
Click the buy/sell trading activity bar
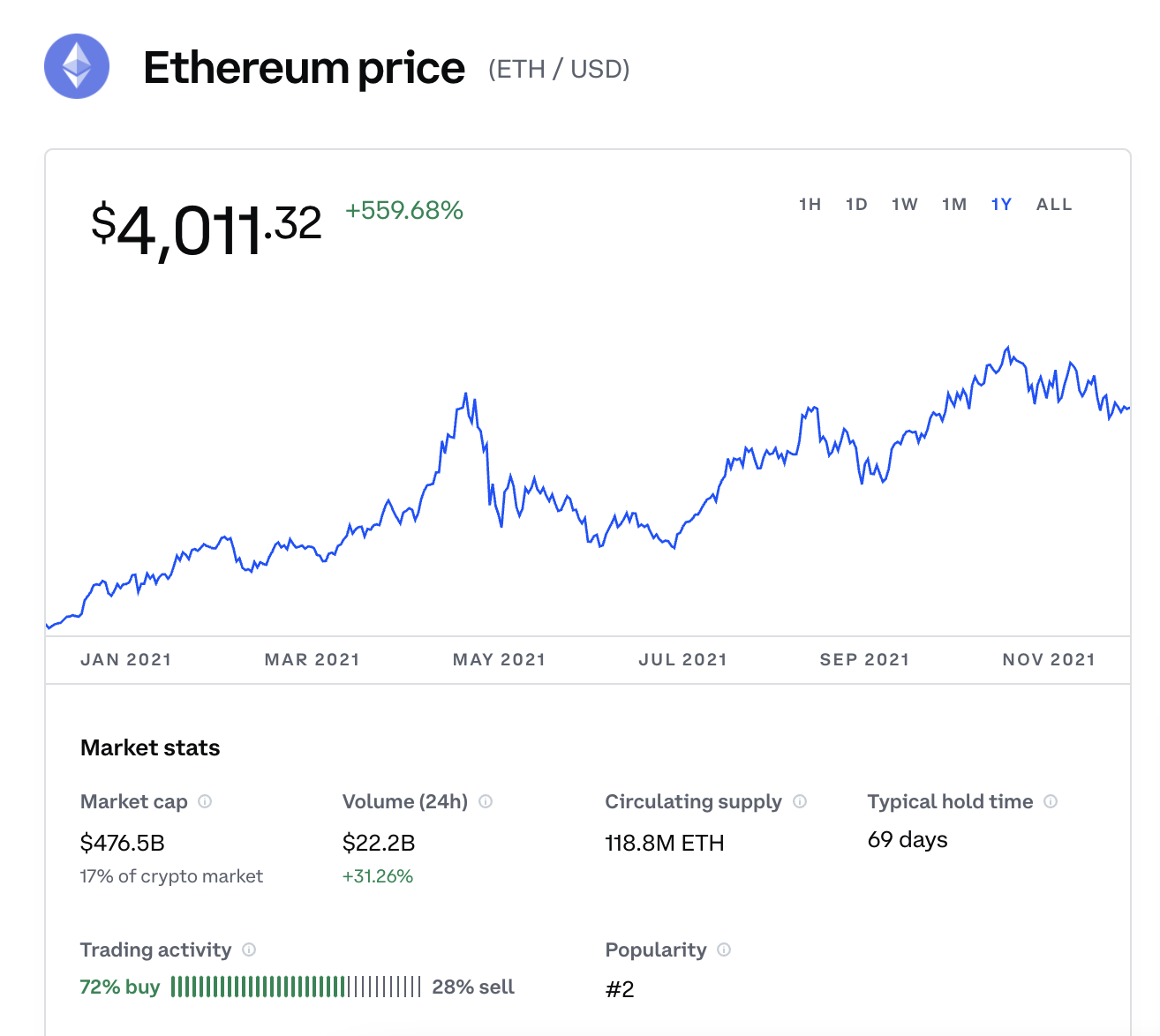296,987
